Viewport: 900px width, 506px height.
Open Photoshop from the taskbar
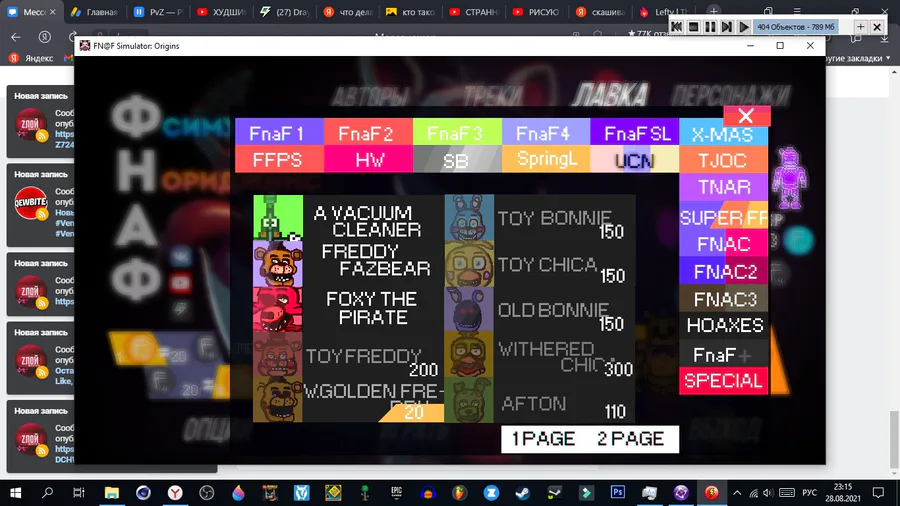[618, 493]
